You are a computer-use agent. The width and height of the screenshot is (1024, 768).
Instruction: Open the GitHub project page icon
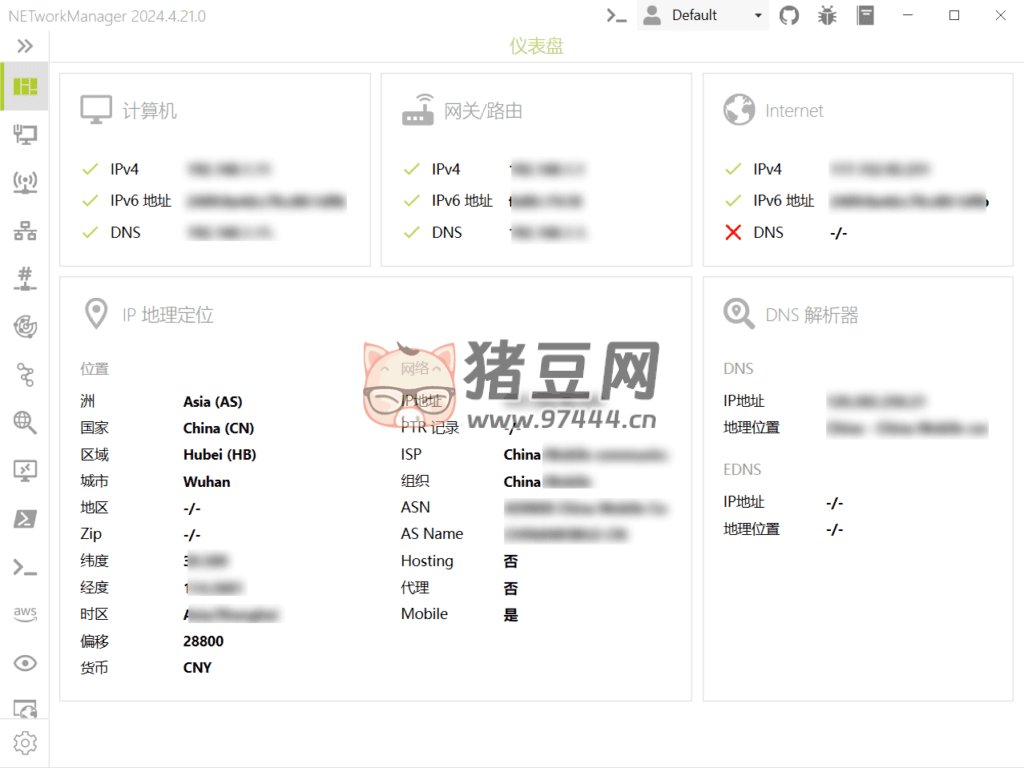[790, 15]
